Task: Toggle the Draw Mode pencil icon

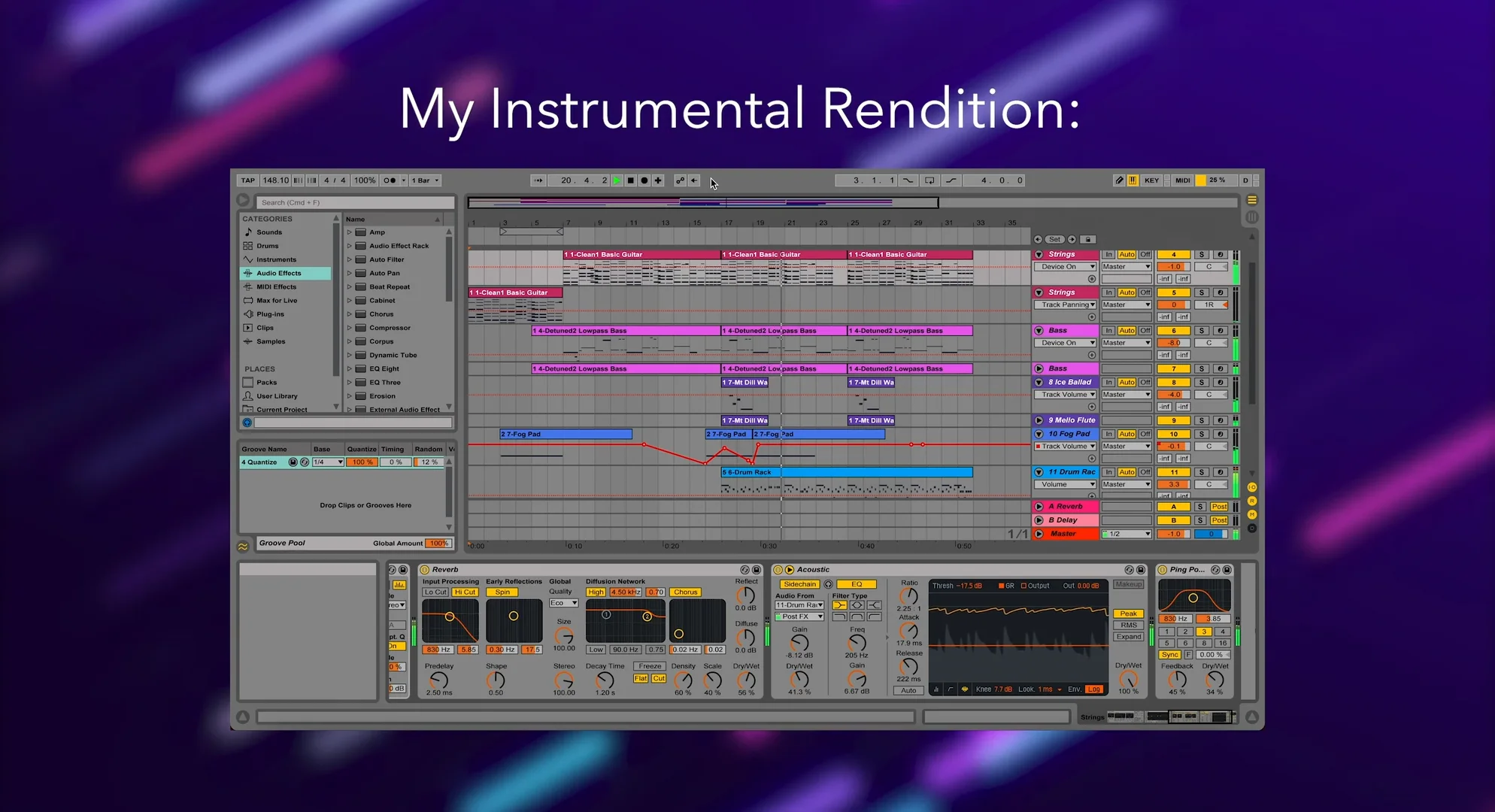Action: tap(1119, 180)
